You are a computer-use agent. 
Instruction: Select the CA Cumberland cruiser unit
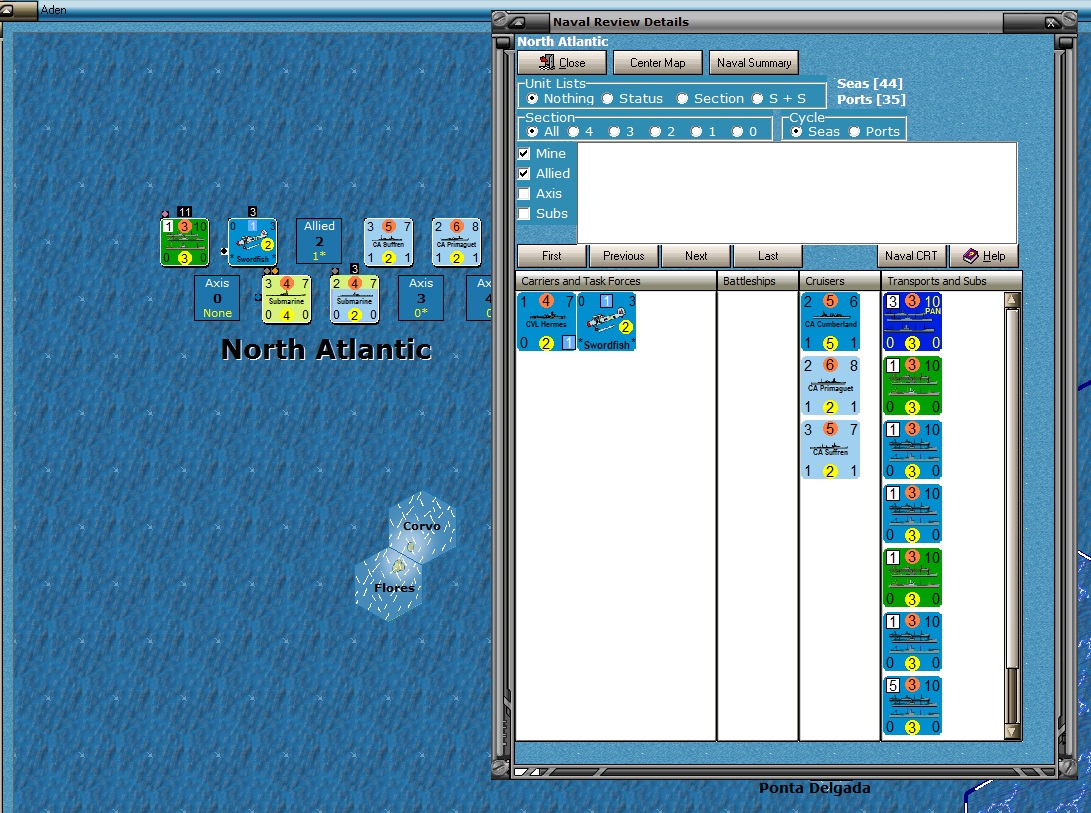(830, 322)
